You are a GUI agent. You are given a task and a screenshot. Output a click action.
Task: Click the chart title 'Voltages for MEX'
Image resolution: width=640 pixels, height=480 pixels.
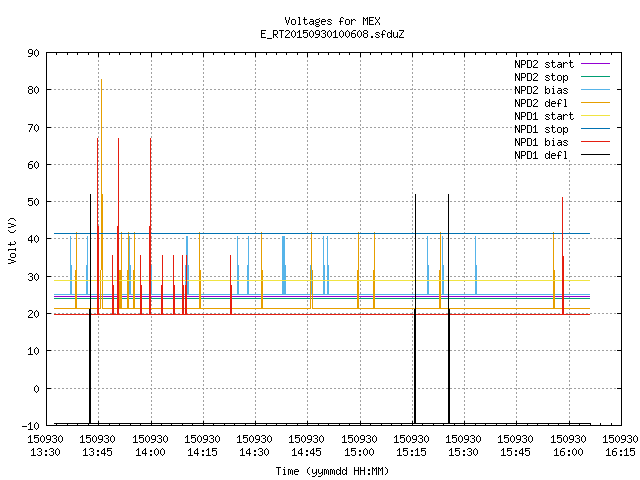[332, 21]
